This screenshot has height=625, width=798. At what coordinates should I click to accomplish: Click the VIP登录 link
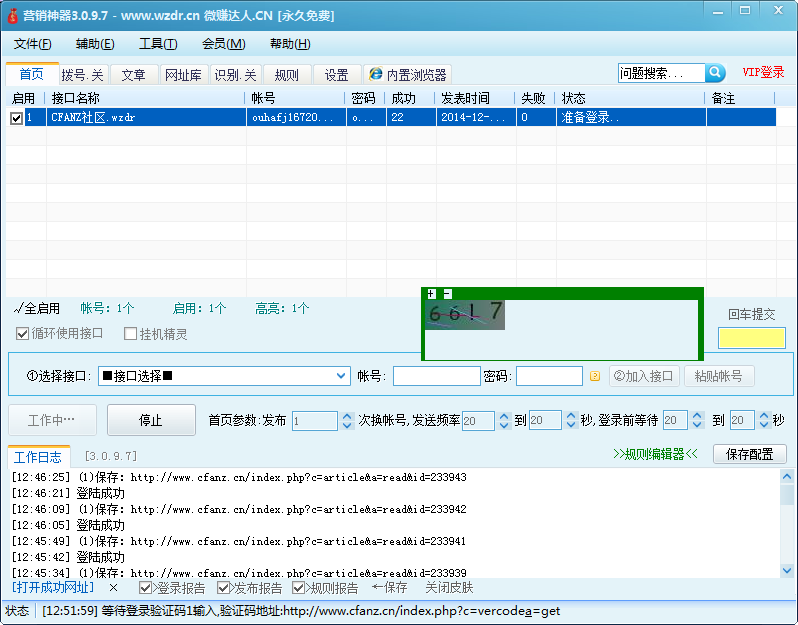pos(763,72)
